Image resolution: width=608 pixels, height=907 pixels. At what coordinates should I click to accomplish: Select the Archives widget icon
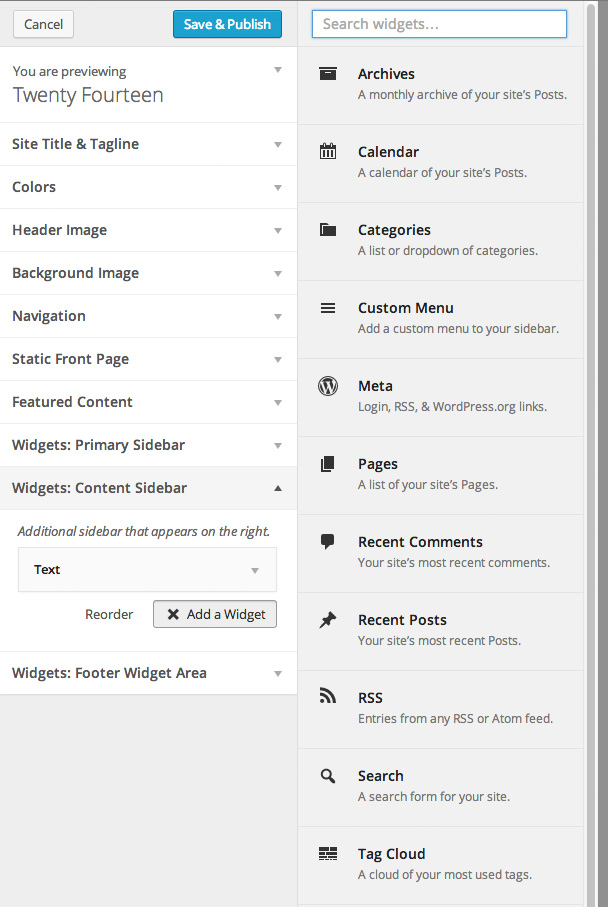(x=328, y=73)
